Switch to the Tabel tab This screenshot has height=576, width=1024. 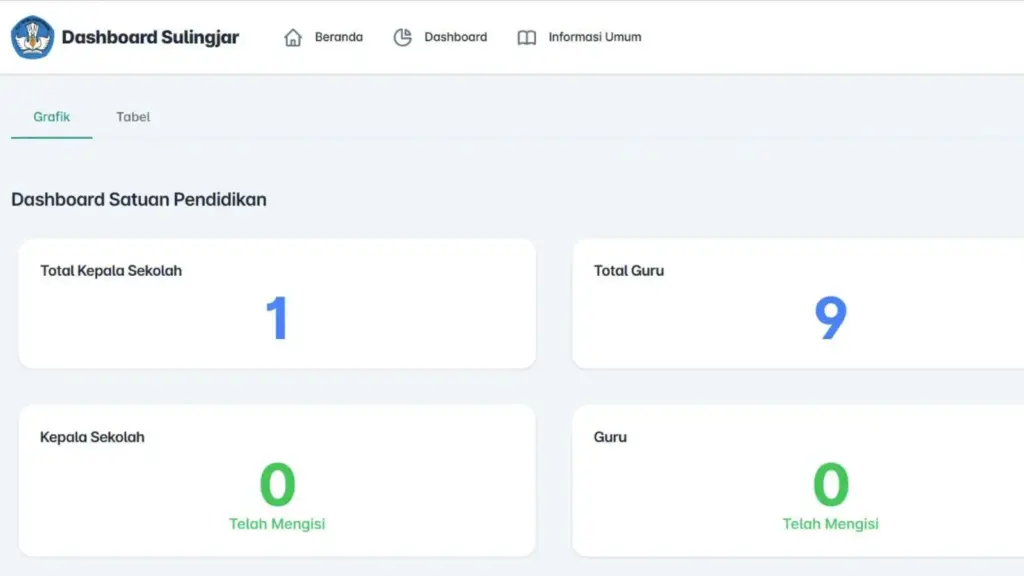coord(133,117)
